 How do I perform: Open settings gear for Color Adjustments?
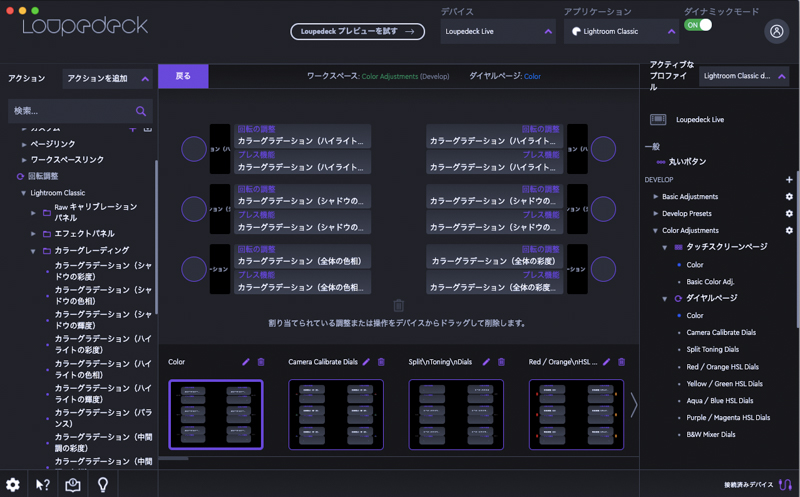[789, 231]
